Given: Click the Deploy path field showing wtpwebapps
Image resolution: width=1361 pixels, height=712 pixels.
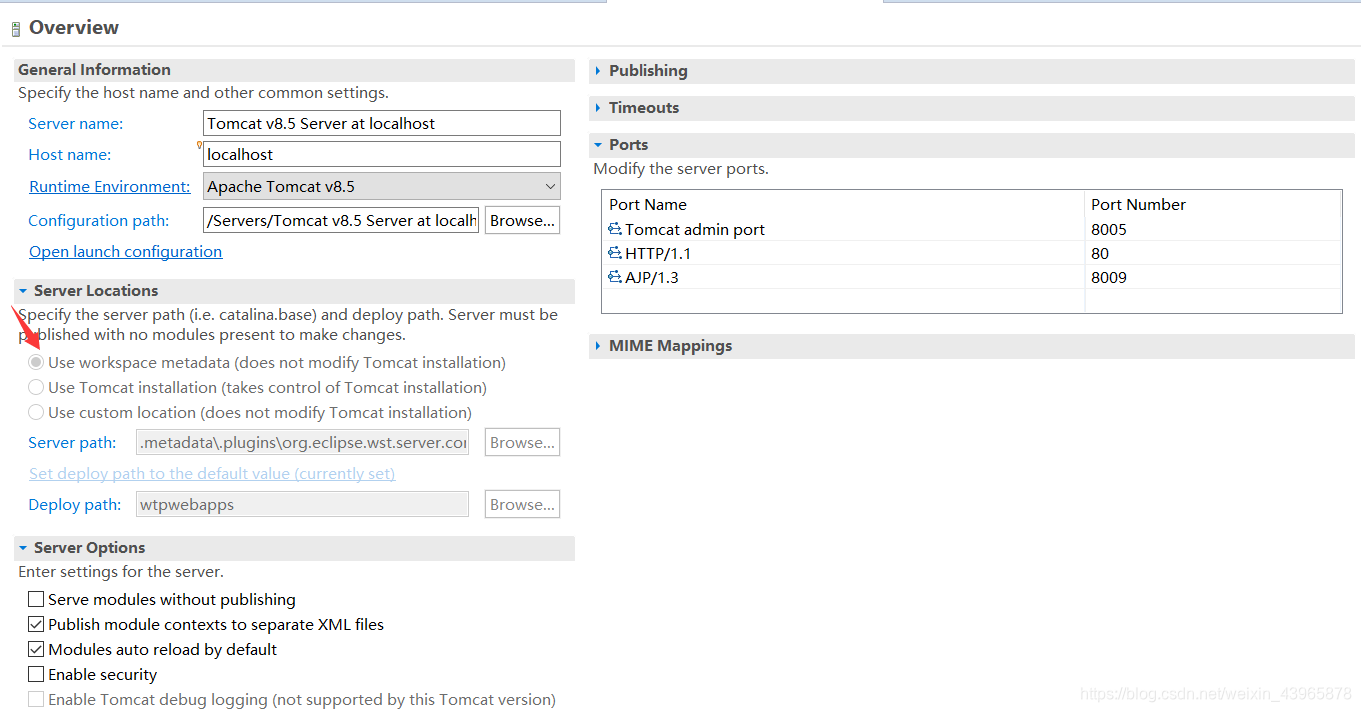Looking at the screenshot, I should pos(302,504).
